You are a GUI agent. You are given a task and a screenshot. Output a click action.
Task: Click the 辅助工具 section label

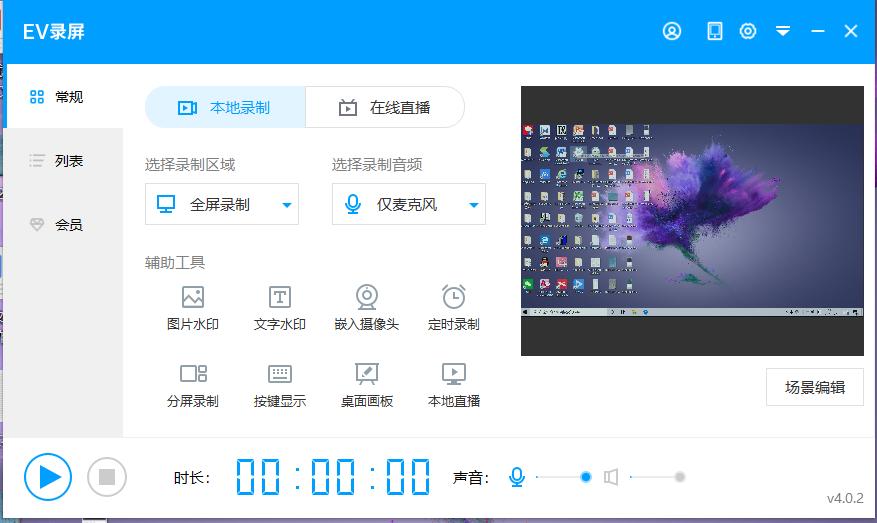(x=175, y=262)
